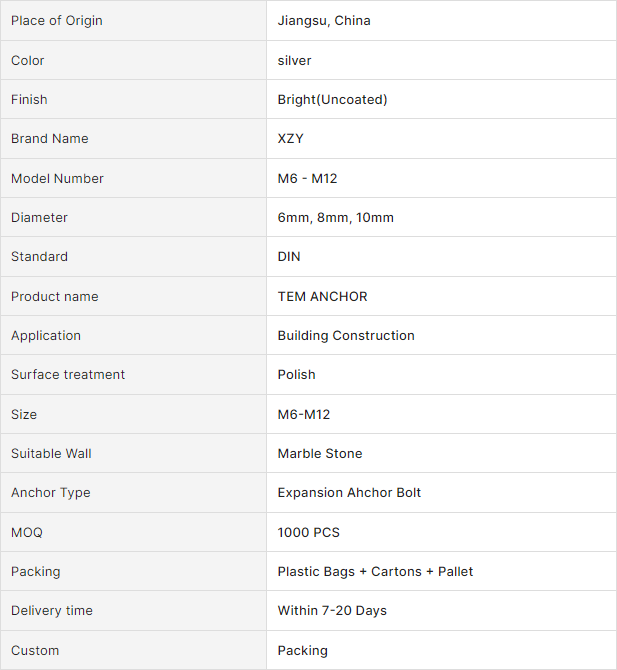Click the 'Building Construction' application value
Image resolution: width=617 pixels, height=670 pixels.
click(346, 335)
